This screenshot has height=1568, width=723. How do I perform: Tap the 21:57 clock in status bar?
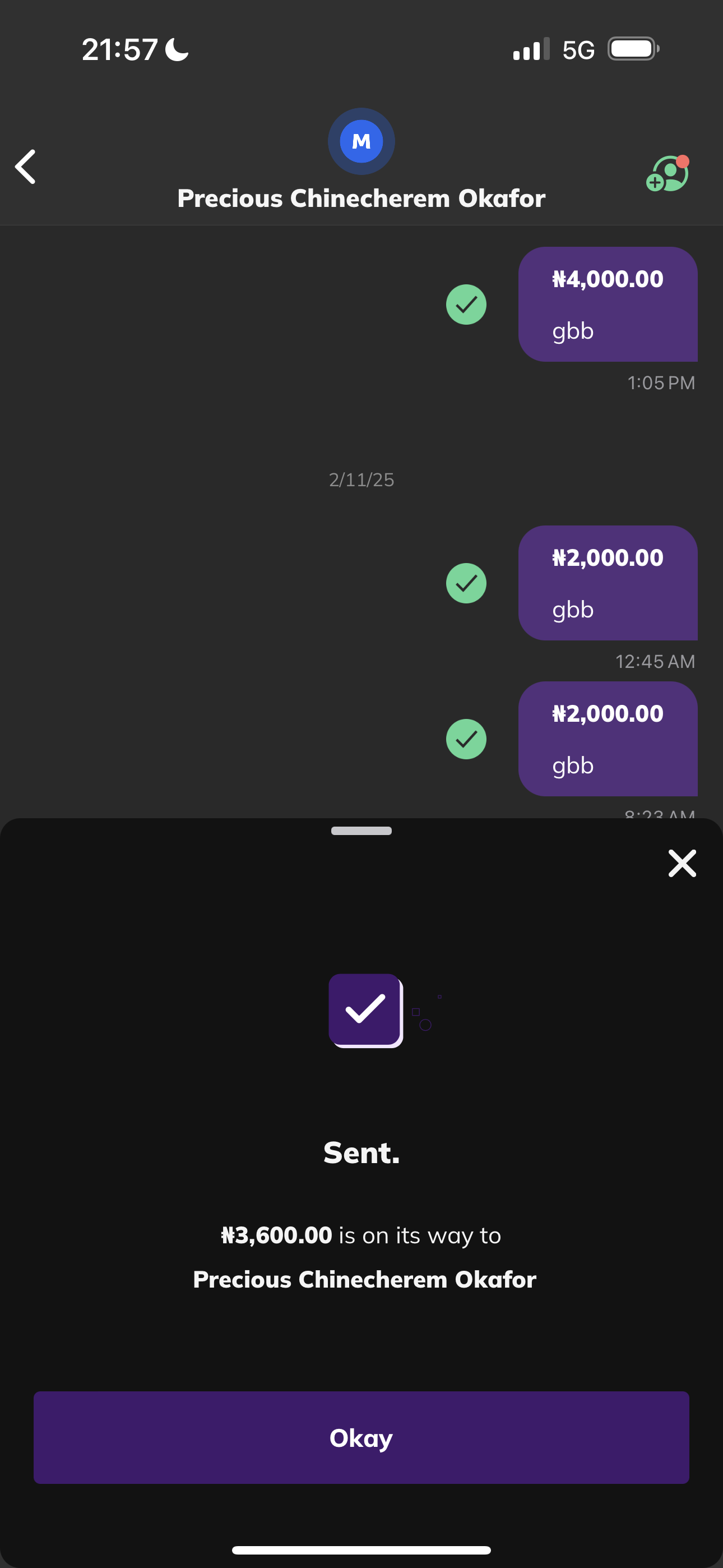point(120,49)
